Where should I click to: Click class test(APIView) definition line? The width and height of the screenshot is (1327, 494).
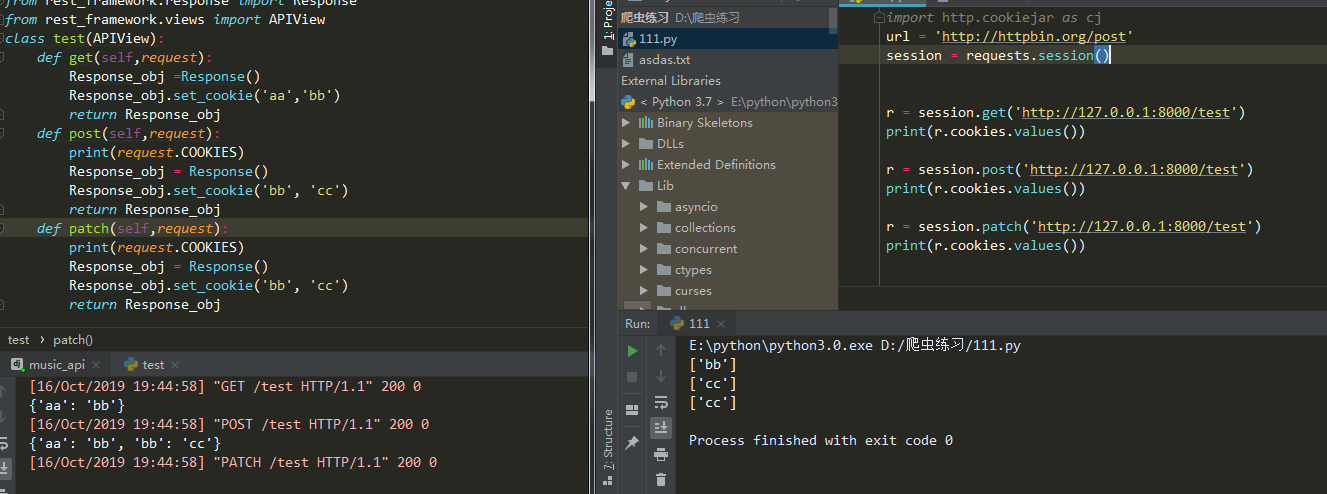pyautogui.click(x=85, y=39)
